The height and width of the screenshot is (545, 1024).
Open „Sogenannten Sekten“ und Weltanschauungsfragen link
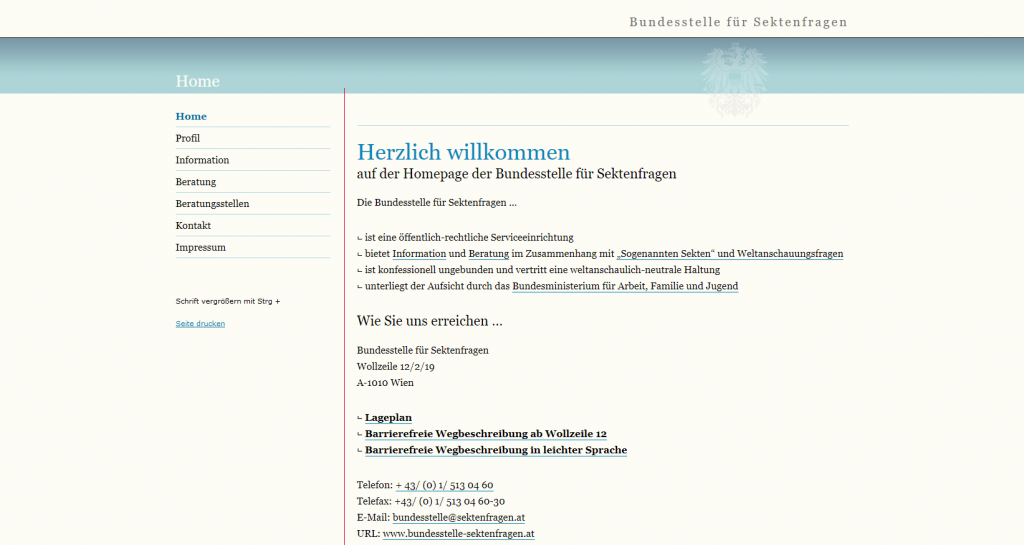(729, 254)
